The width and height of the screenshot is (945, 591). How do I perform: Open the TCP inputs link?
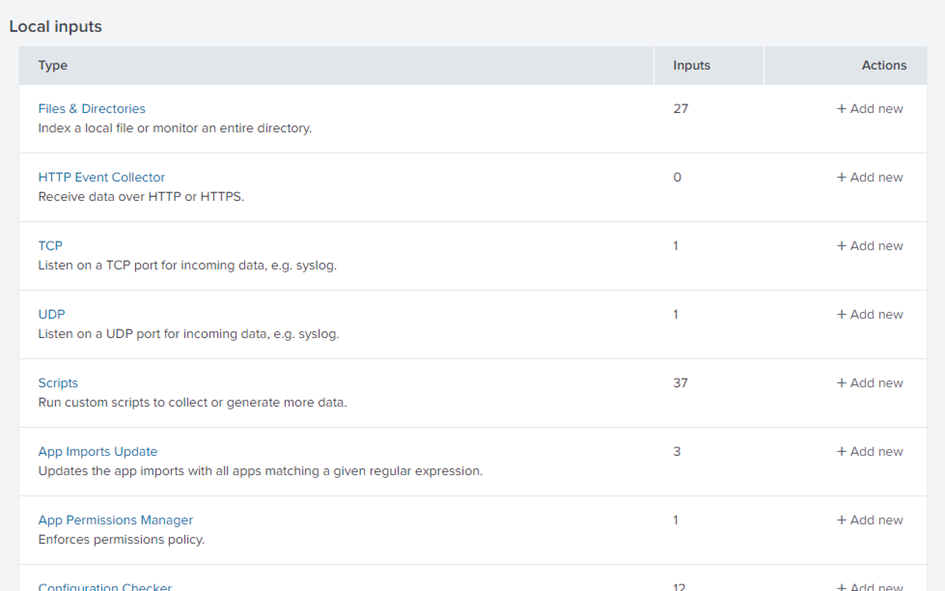point(50,246)
